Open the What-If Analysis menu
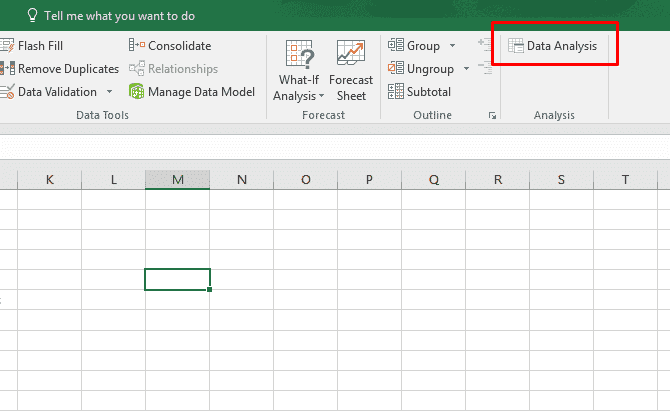 coord(299,70)
